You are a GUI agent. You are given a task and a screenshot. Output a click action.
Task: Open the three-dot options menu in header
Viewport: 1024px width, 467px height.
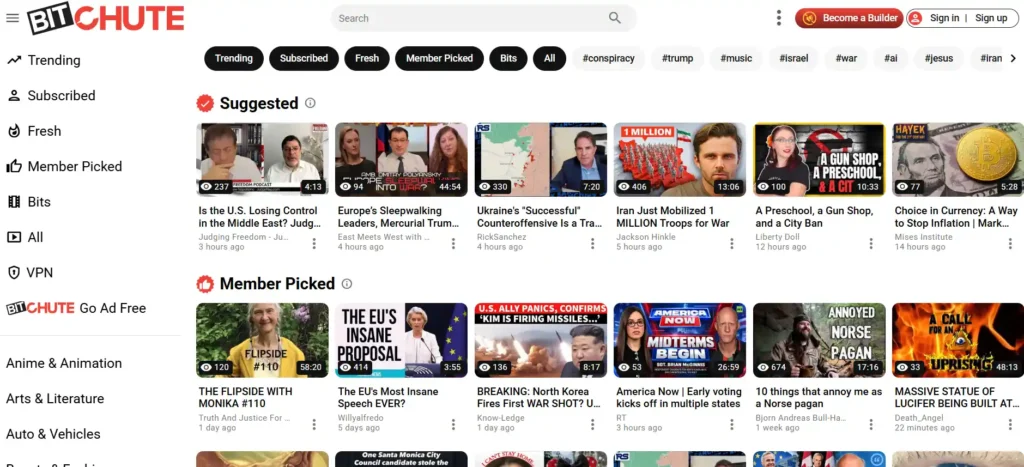[x=778, y=18]
